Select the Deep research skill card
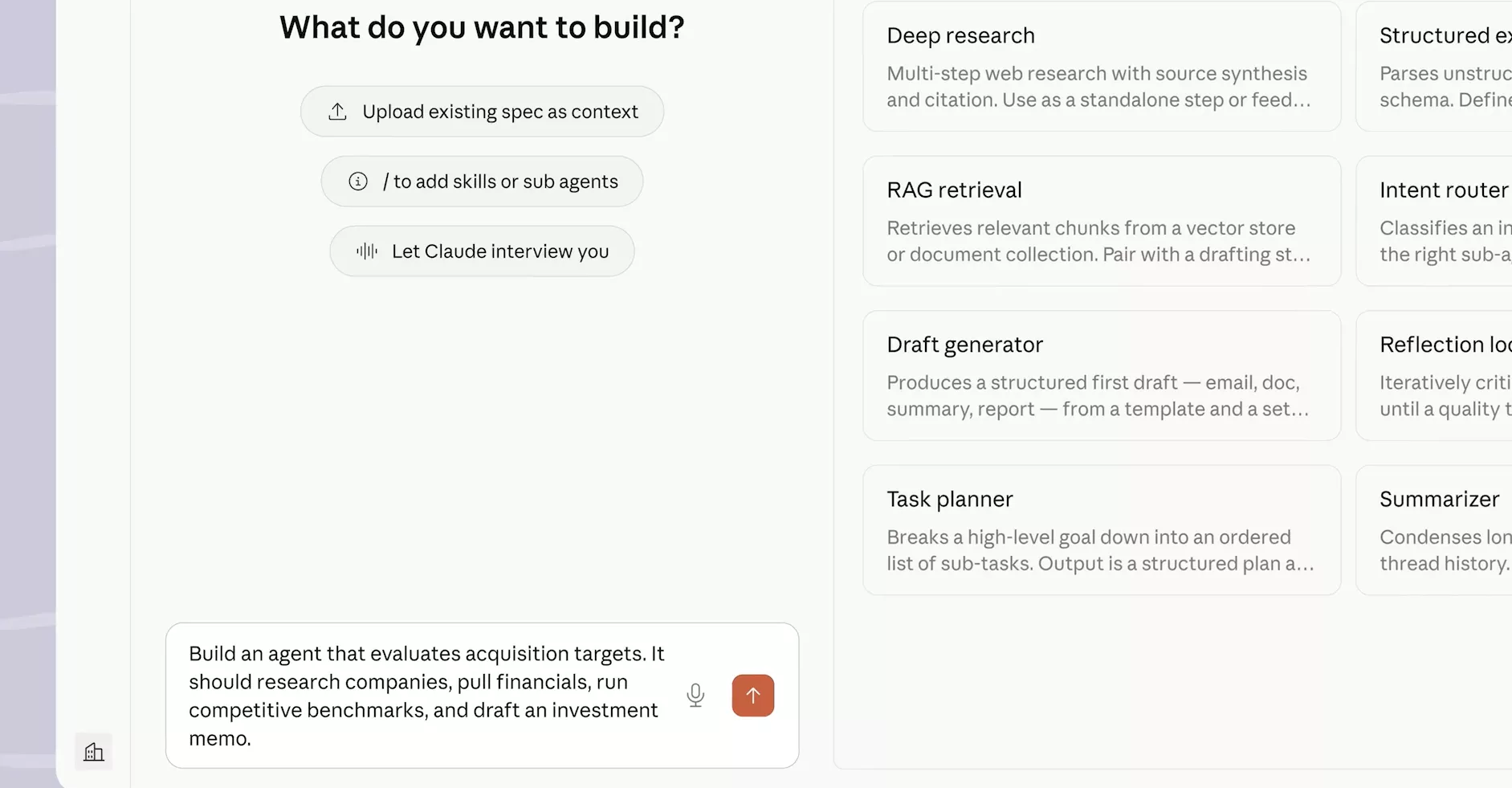This screenshot has height=788, width=1512. (1102, 67)
